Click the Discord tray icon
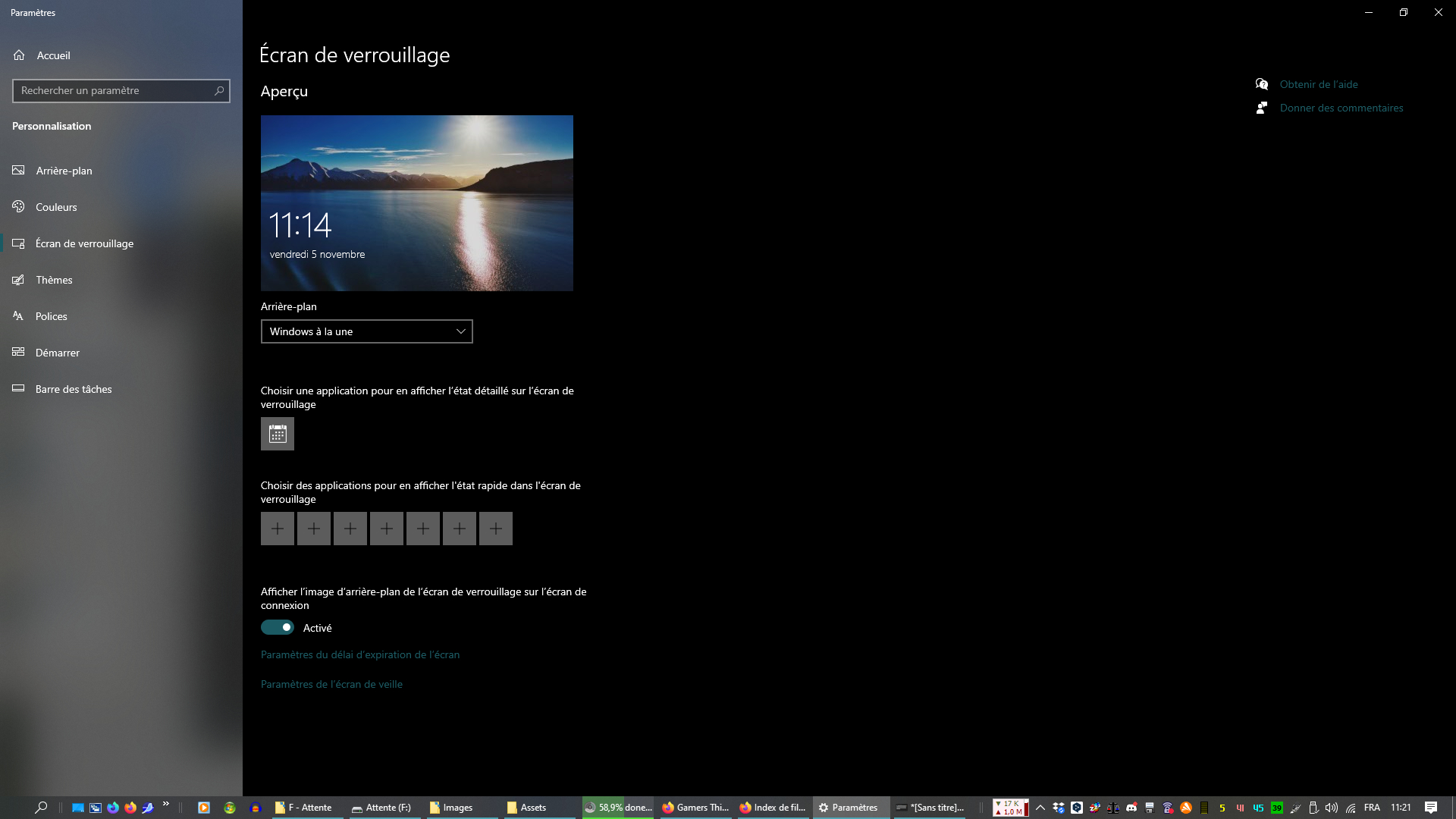Screen dimensions: 1456x819 [x=1131, y=808]
